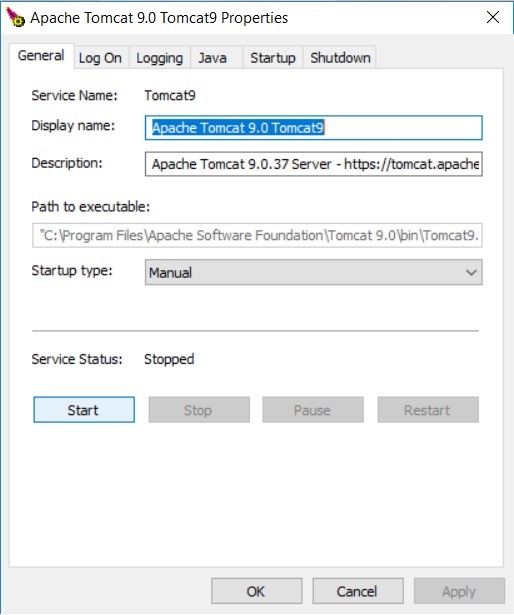
Task: Open the Java tab
Action: (212, 58)
